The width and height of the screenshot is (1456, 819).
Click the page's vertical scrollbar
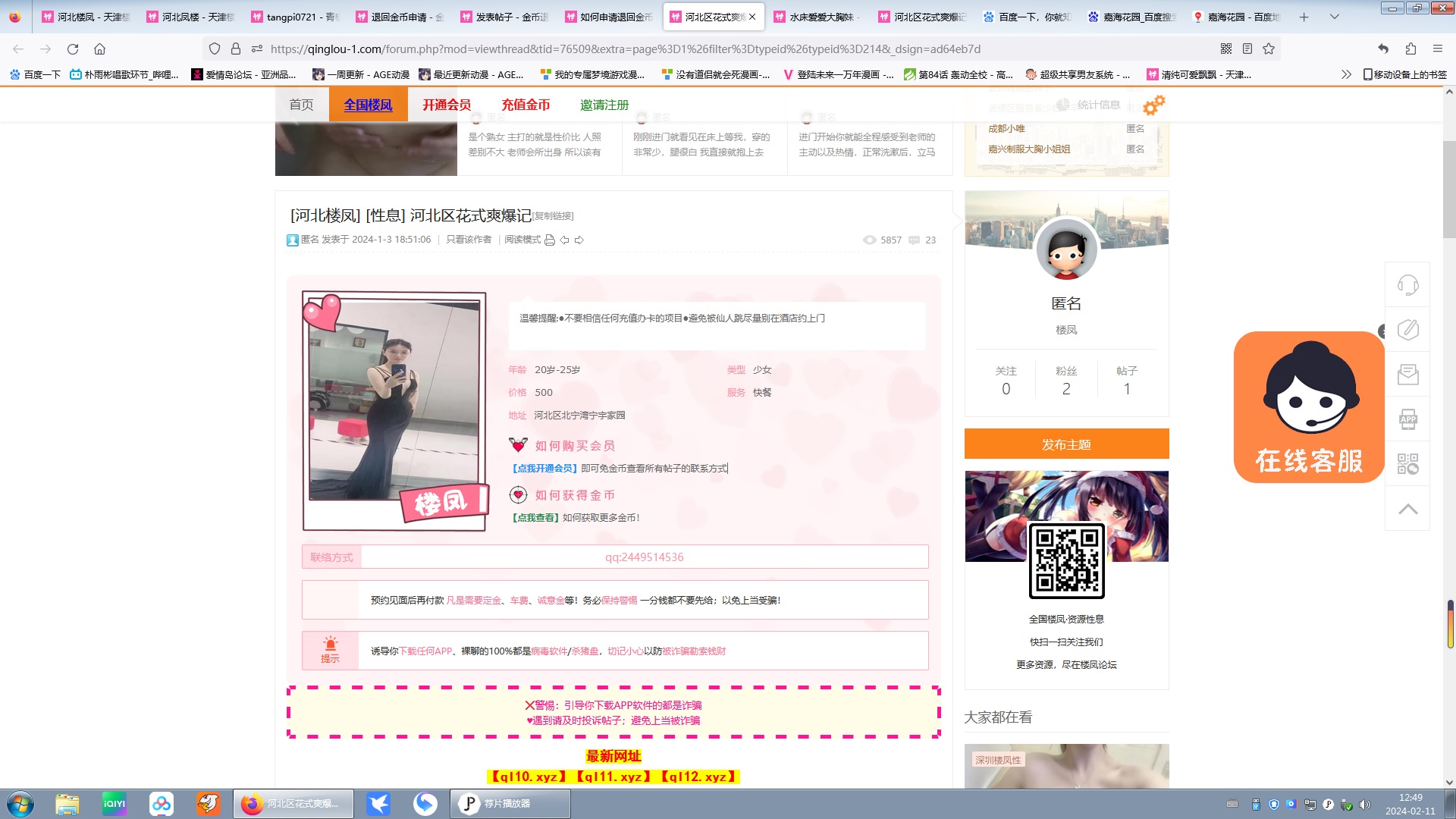[1449, 190]
